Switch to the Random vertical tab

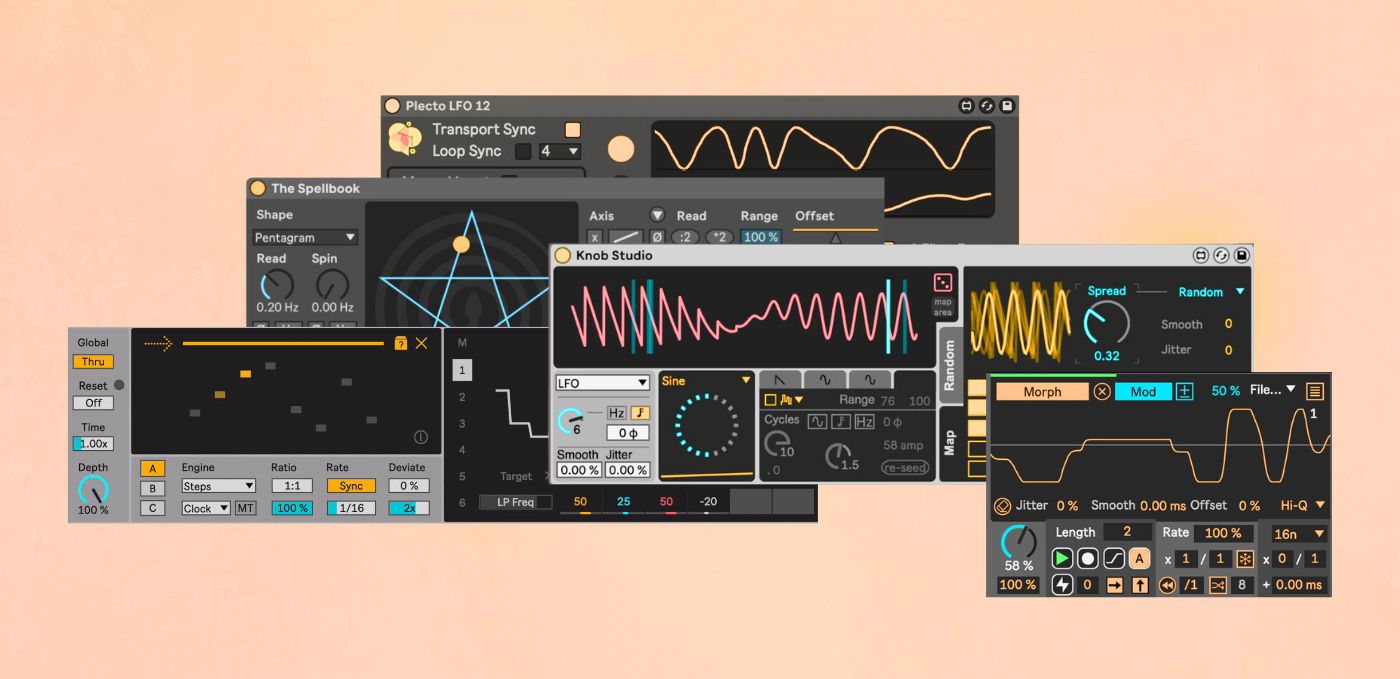(x=950, y=365)
